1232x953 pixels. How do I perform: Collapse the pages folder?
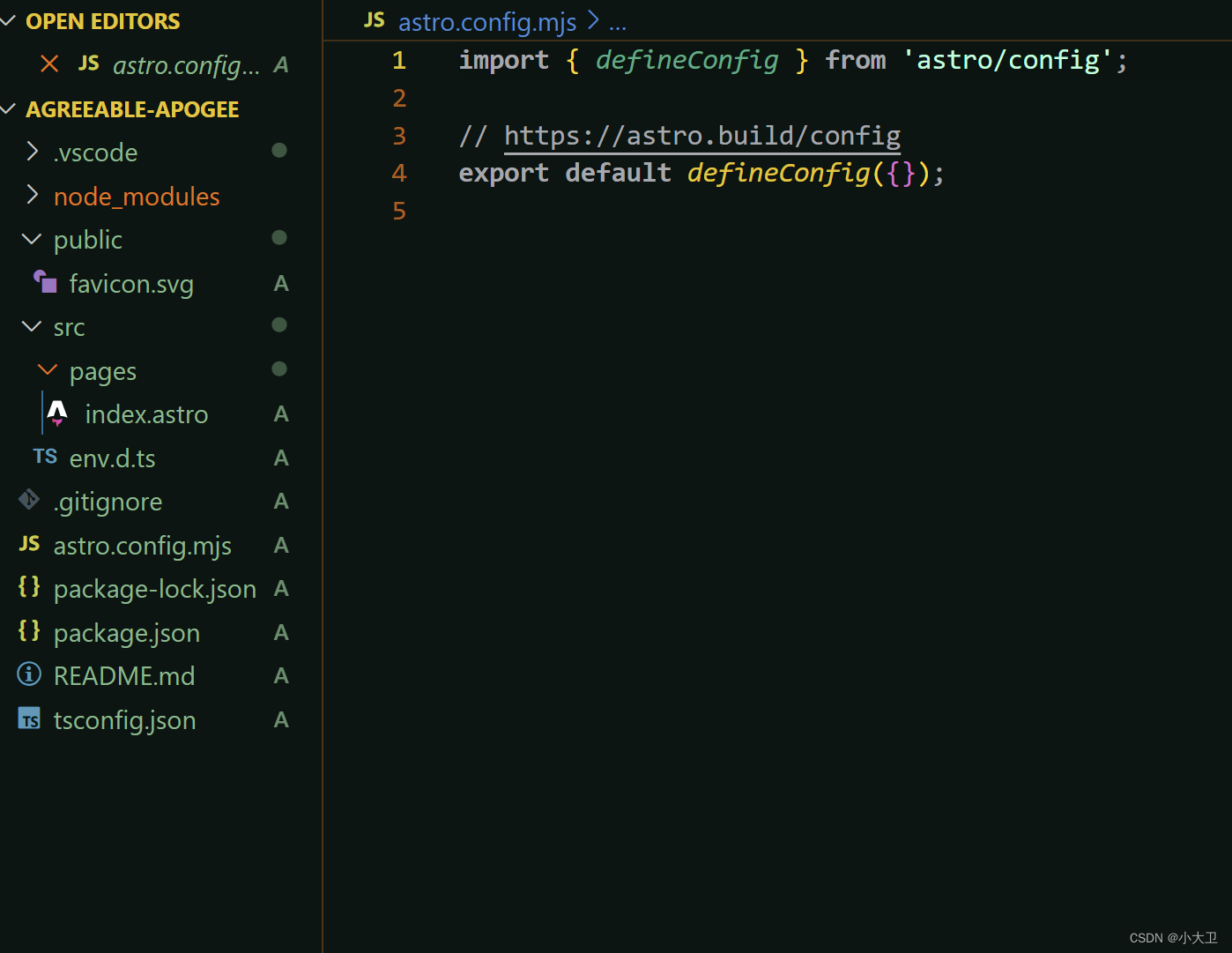click(48, 370)
